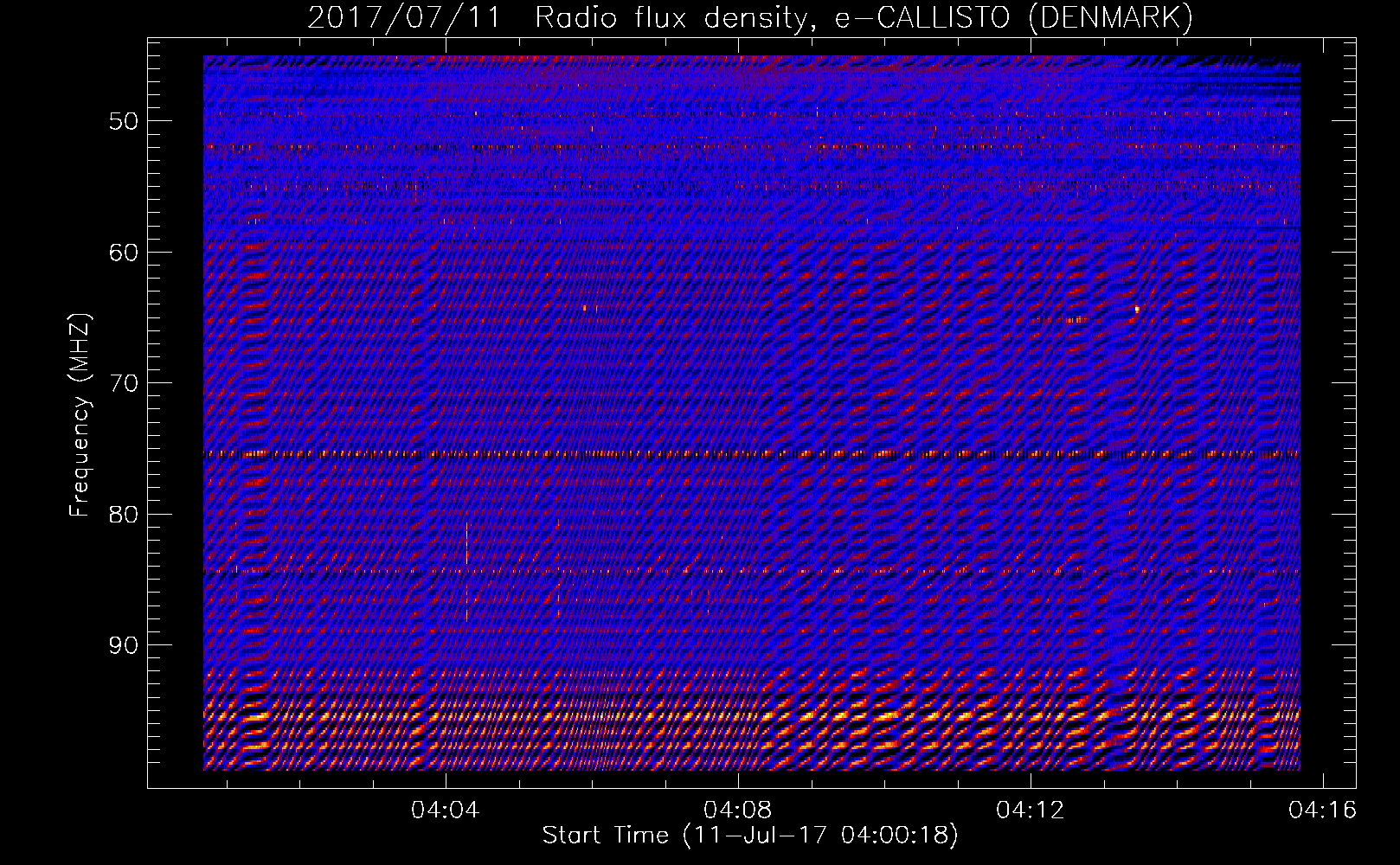Click the "Start Time (11-Jul-17 04:00:18)" label
The height and width of the screenshot is (865, 1400).
(x=750, y=836)
